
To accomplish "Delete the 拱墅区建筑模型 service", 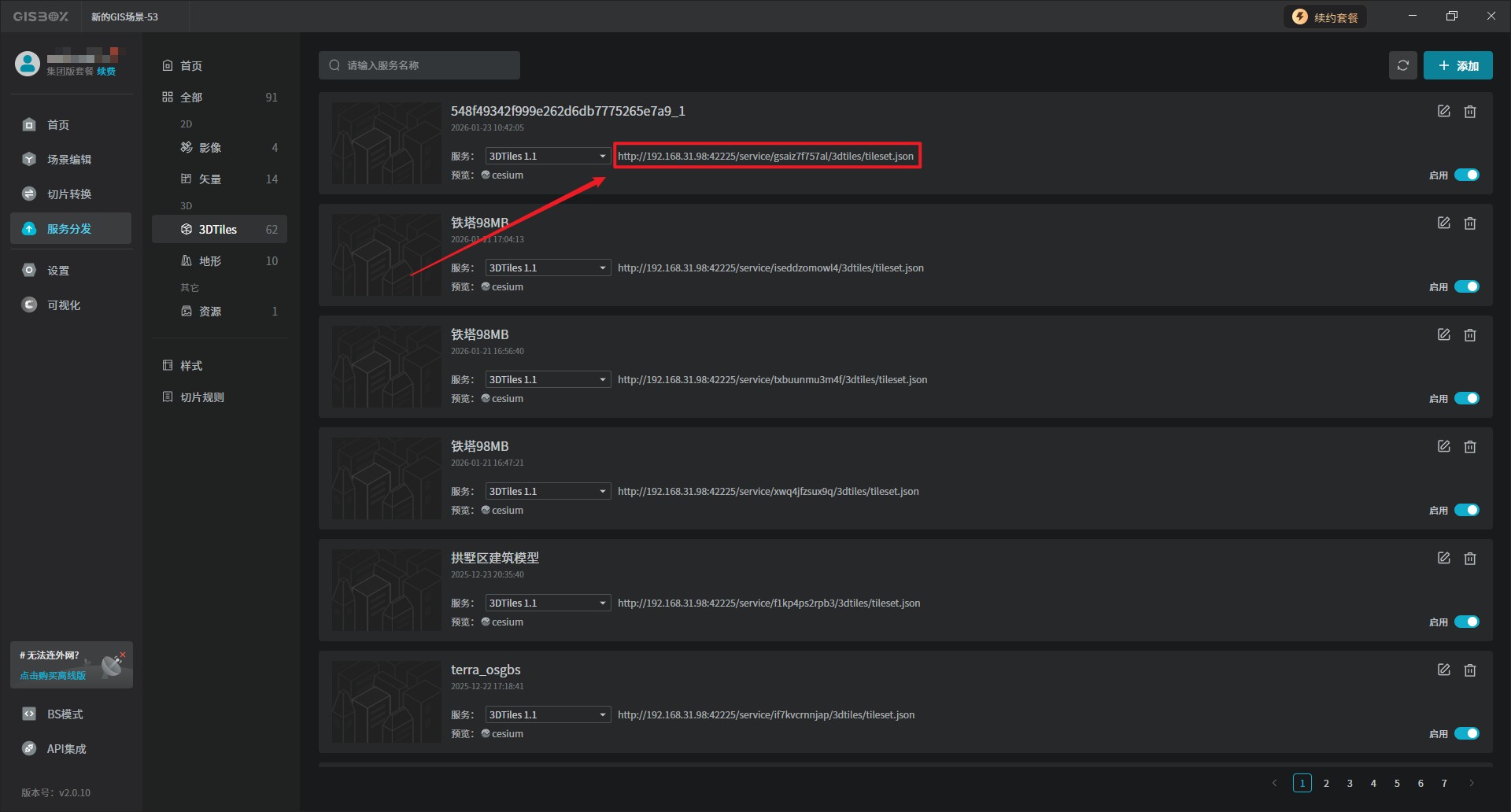I will coord(1469,559).
